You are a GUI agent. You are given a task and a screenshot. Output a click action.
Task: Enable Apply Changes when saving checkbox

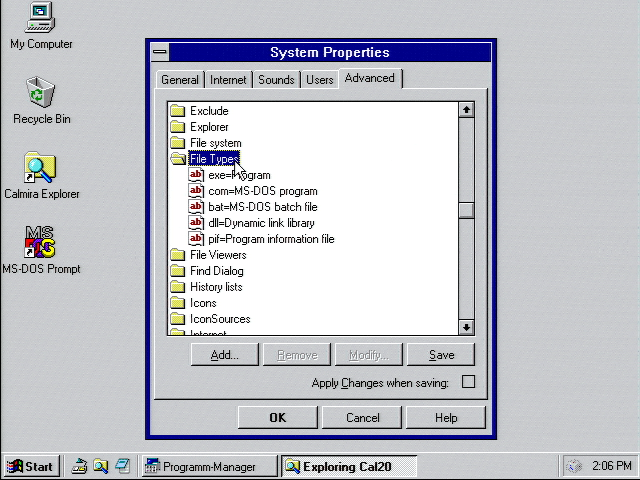point(468,382)
